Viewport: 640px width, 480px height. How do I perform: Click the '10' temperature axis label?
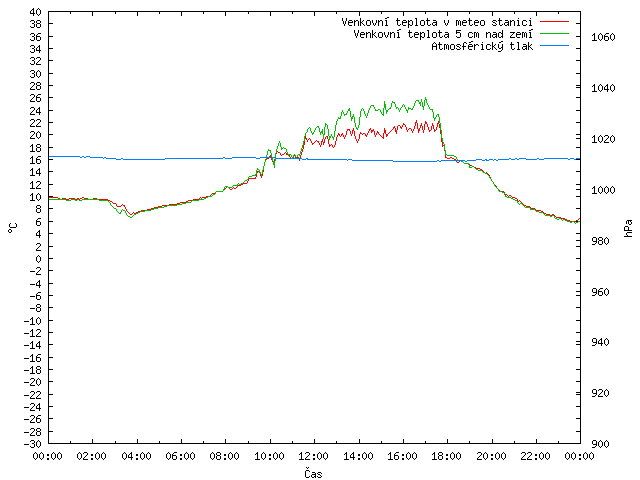[36, 197]
